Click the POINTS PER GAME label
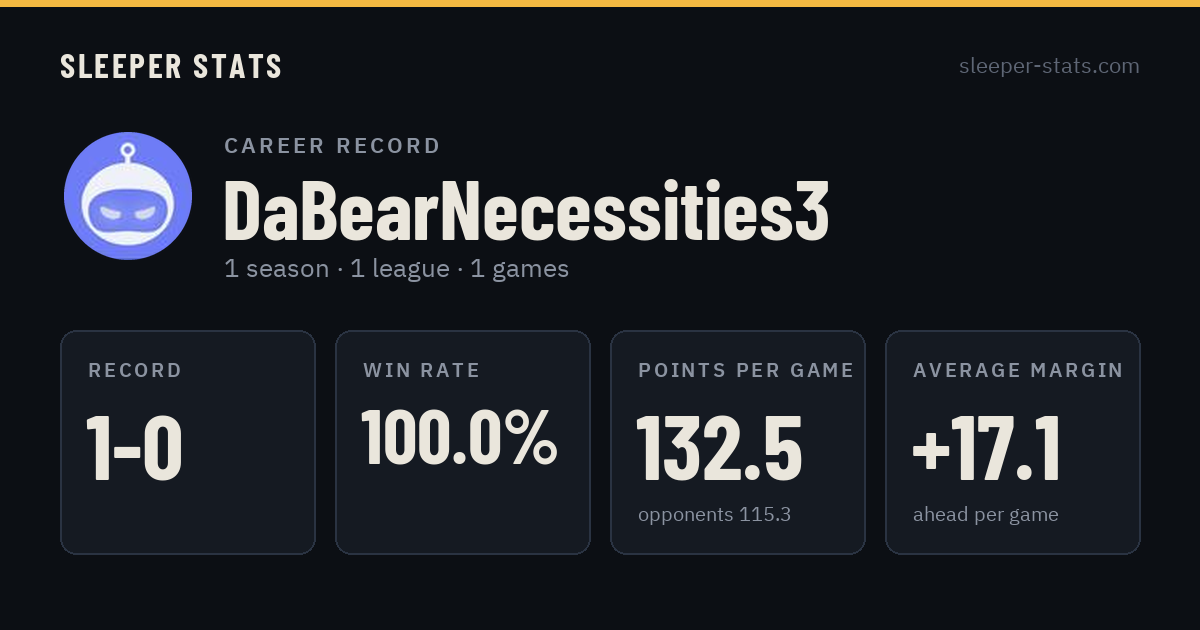The image size is (1200, 630). tap(746, 370)
